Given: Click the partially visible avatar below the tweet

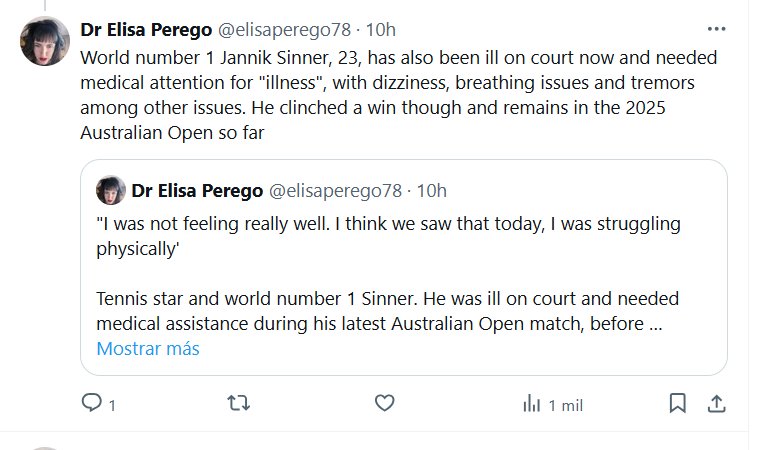Looking at the screenshot, I should tap(43, 447).
